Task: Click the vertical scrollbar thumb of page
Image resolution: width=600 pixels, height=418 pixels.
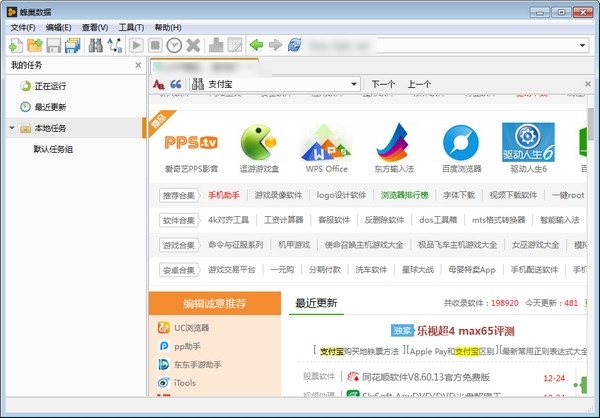Action: click(591, 123)
